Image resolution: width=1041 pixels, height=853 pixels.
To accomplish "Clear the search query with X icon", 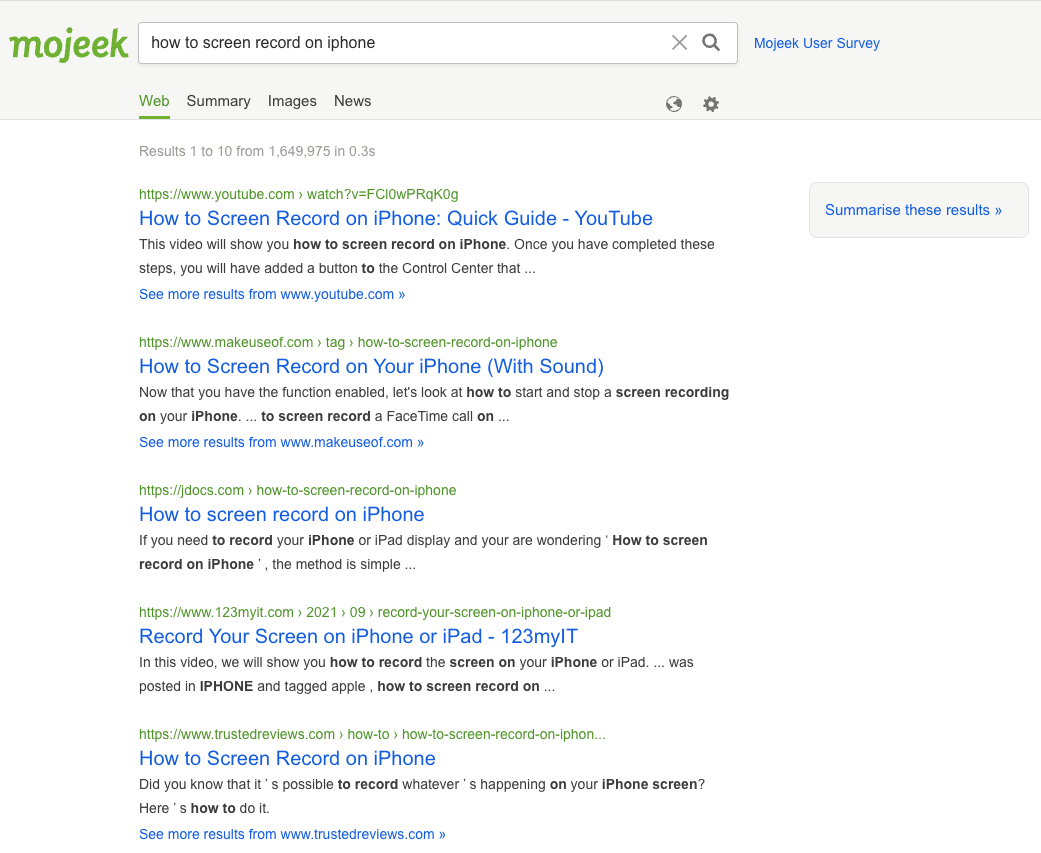I will (x=679, y=43).
